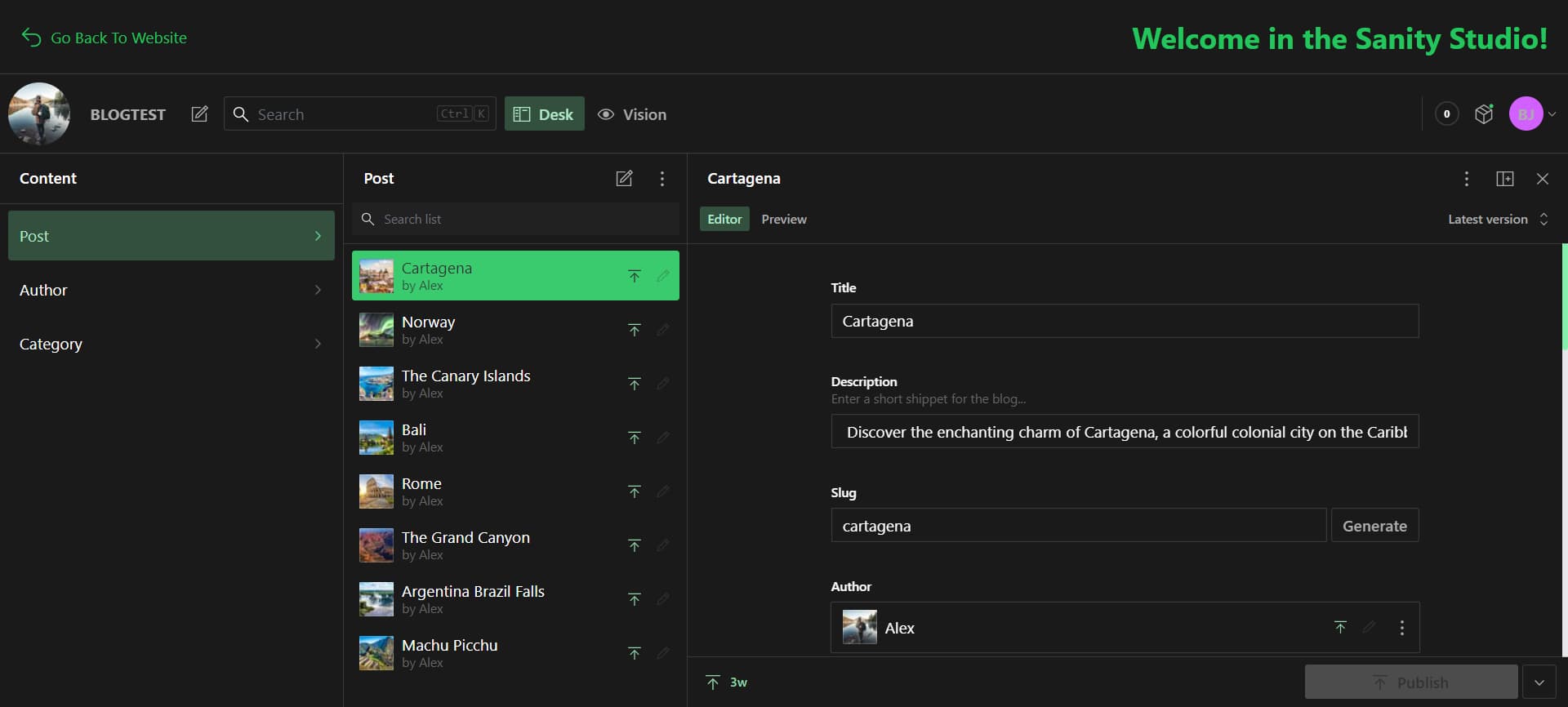Image resolution: width=1568 pixels, height=707 pixels.
Task: Close the Cartagena document pane
Action: pyautogui.click(x=1543, y=179)
